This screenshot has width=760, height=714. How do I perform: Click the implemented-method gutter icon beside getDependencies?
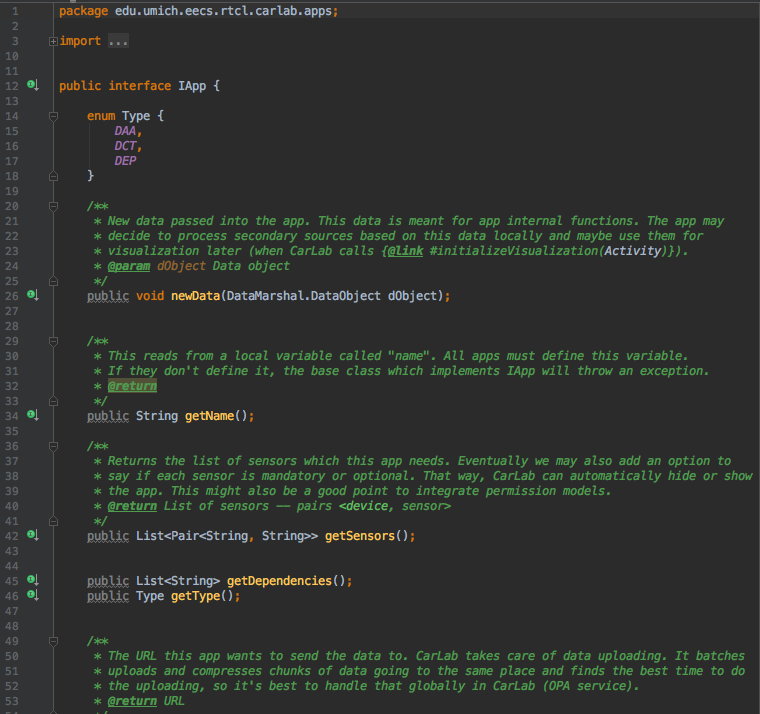coord(33,580)
